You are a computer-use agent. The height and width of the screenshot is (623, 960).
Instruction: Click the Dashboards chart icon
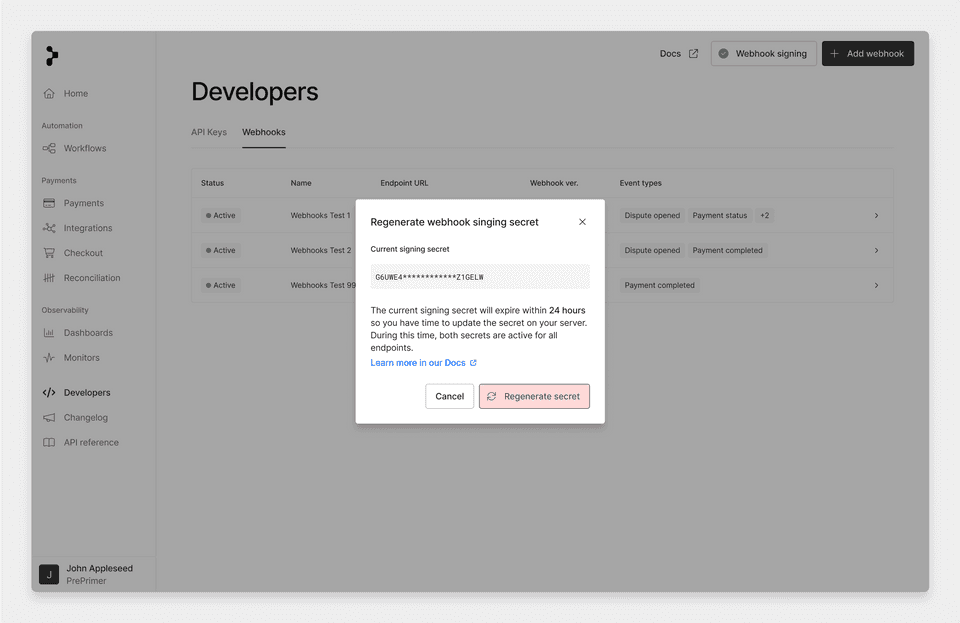49,333
